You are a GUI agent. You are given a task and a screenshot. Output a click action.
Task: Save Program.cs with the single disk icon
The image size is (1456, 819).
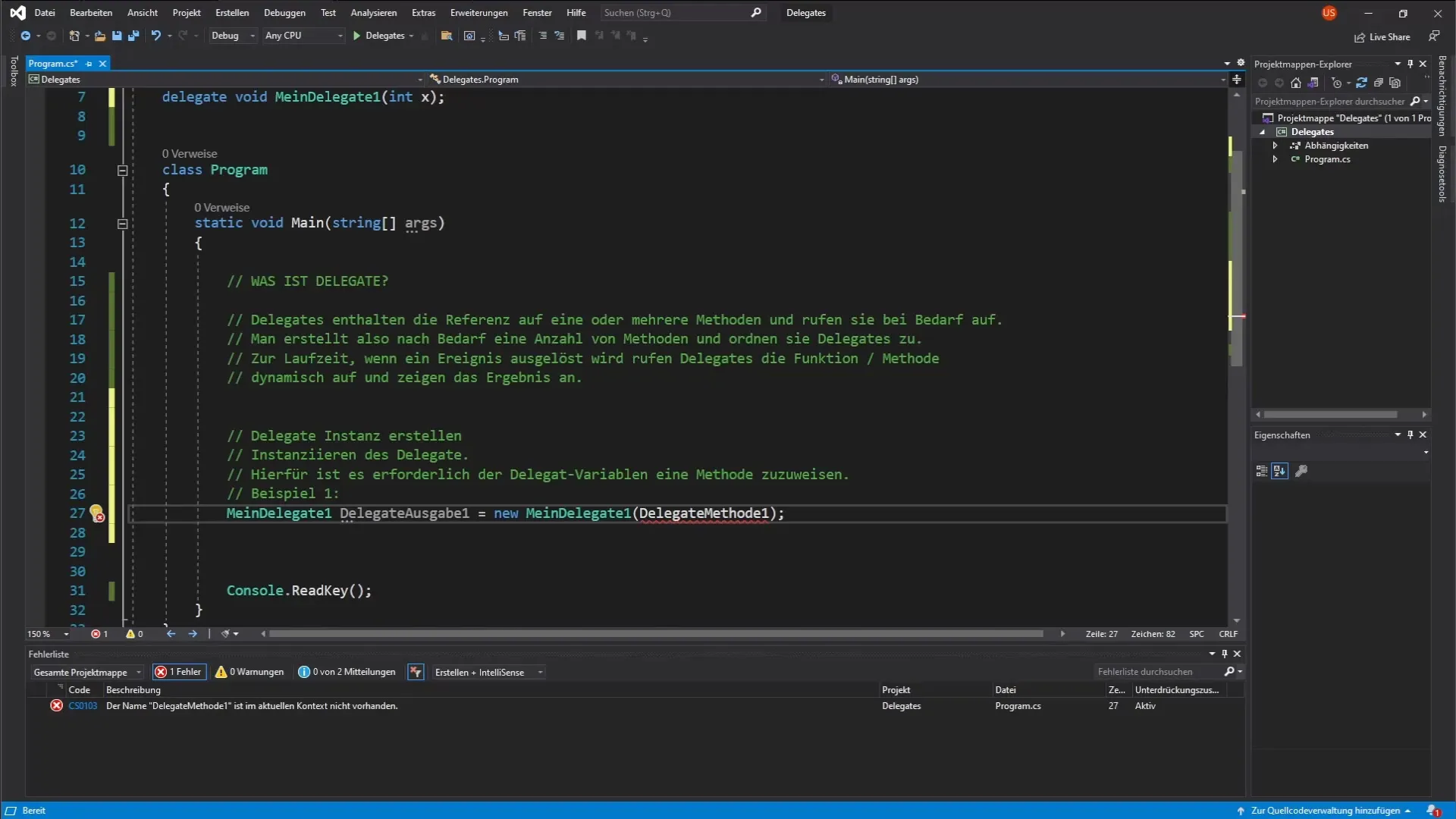click(117, 36)
